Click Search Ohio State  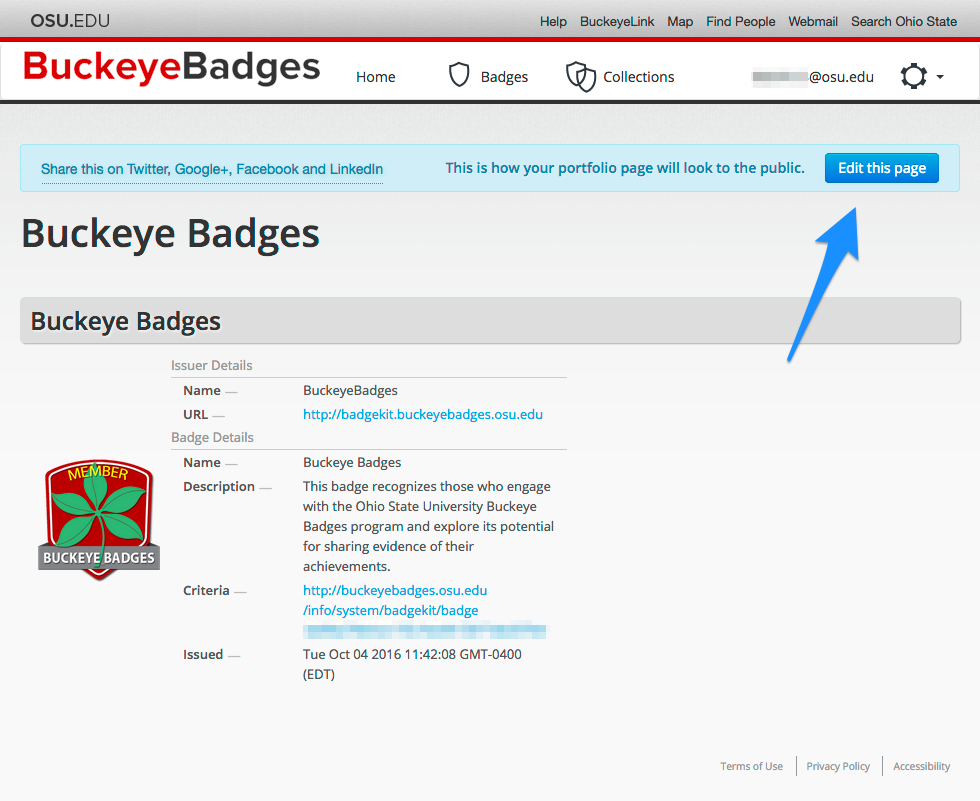(904, 21)
